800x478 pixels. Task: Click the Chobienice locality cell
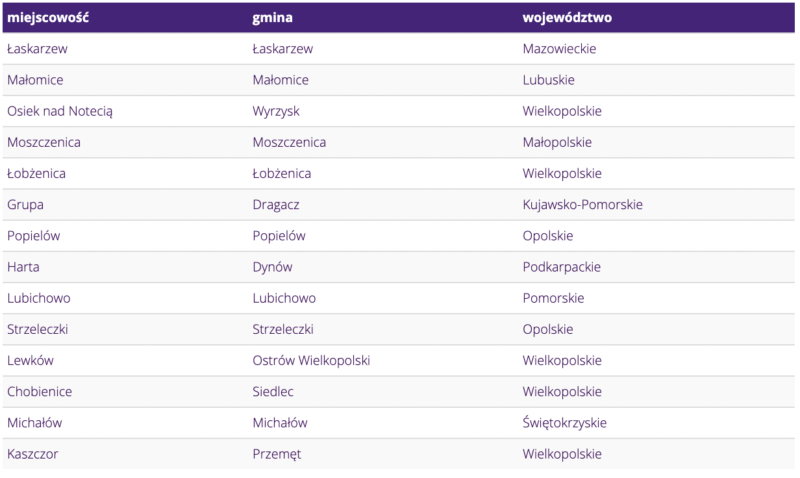(39, 391)
